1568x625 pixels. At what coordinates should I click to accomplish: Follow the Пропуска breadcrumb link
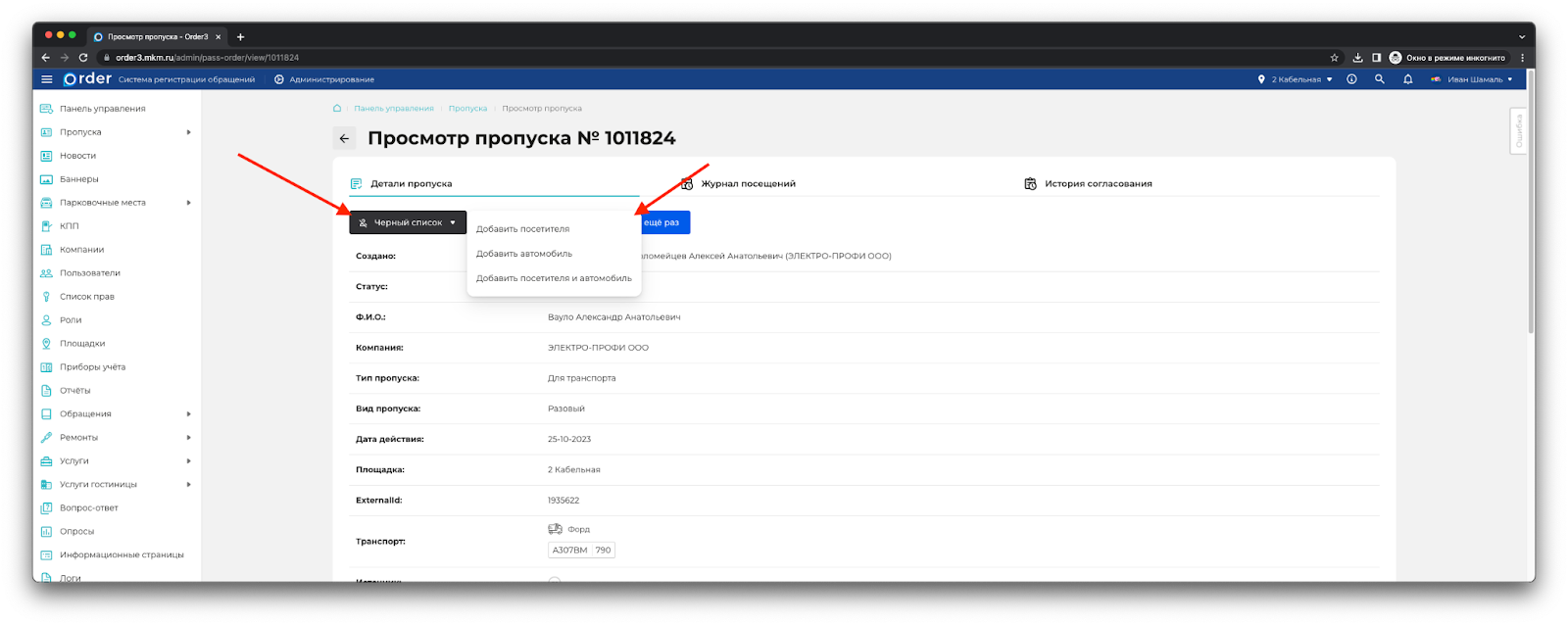pos(467,109)
